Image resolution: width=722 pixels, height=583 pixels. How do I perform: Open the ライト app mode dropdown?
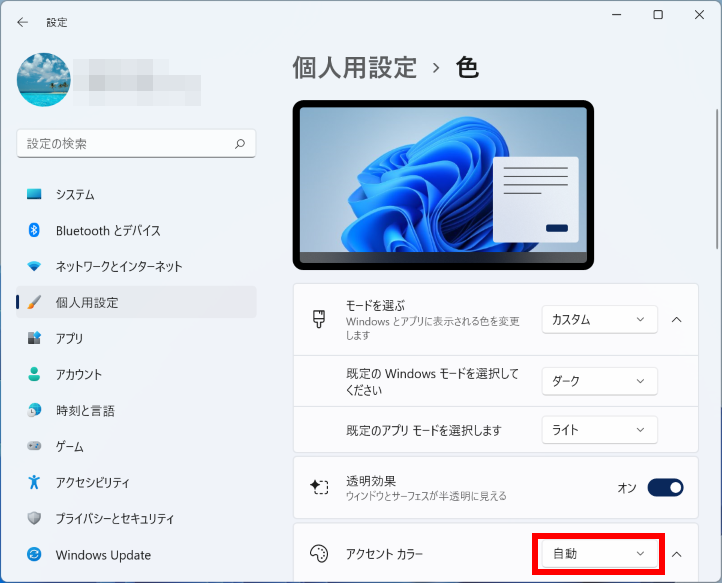tap(599, 430)
